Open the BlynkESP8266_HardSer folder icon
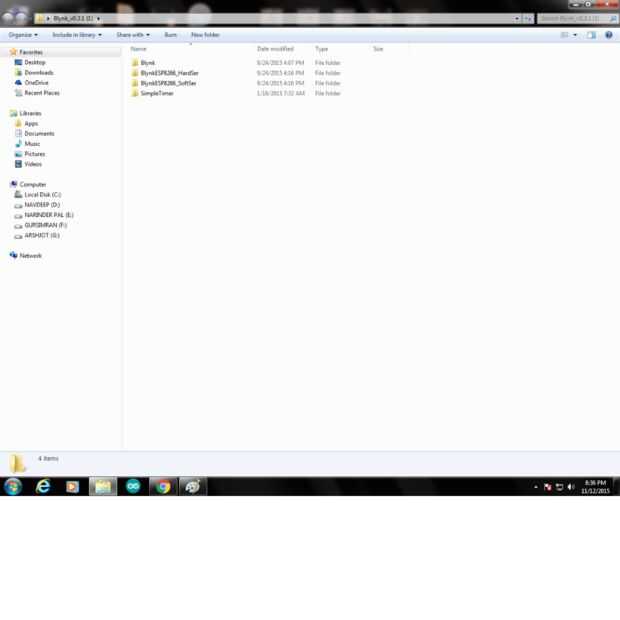 [x=135, y=73]
